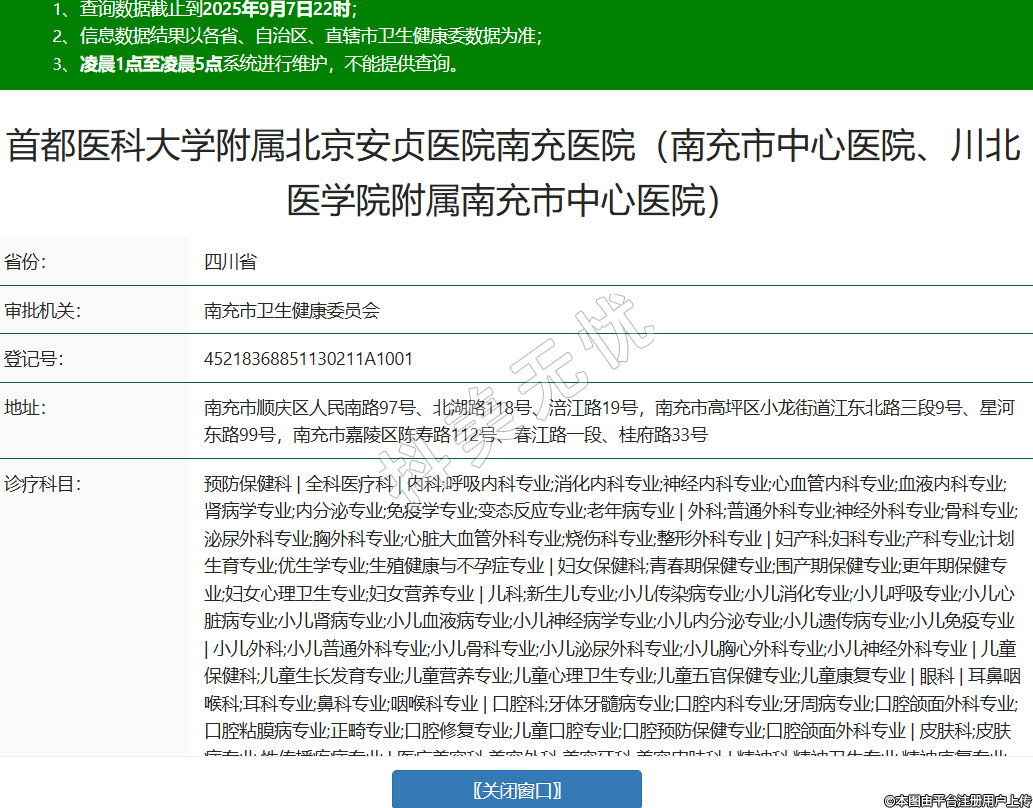Click registration number 45218368851130211A1001
This screenshot has width=1033, height=808.
point(308,358)
